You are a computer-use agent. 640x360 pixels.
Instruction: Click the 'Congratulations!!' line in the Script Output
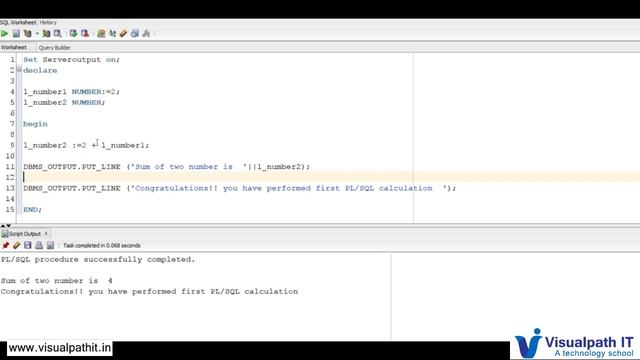tap(149, 291)
